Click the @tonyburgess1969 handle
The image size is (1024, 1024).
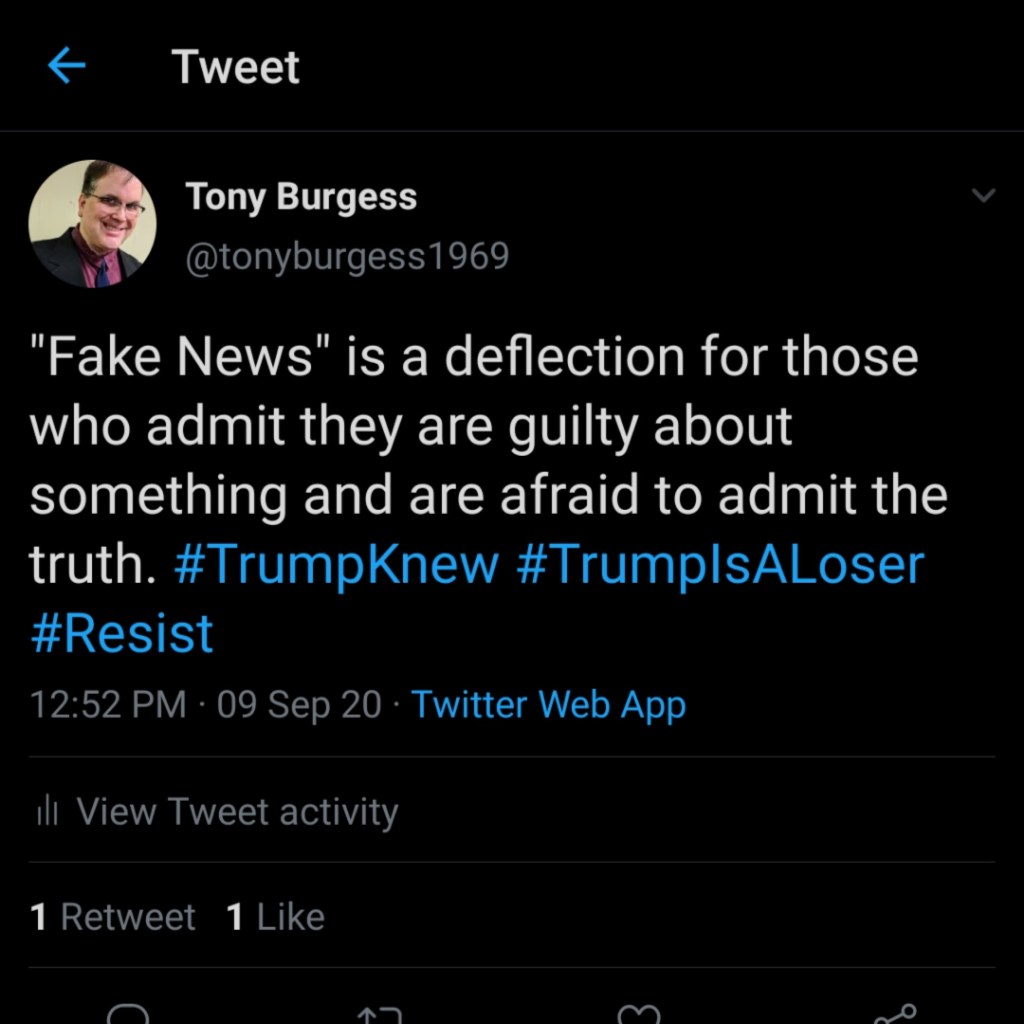[x=347, y=257]
